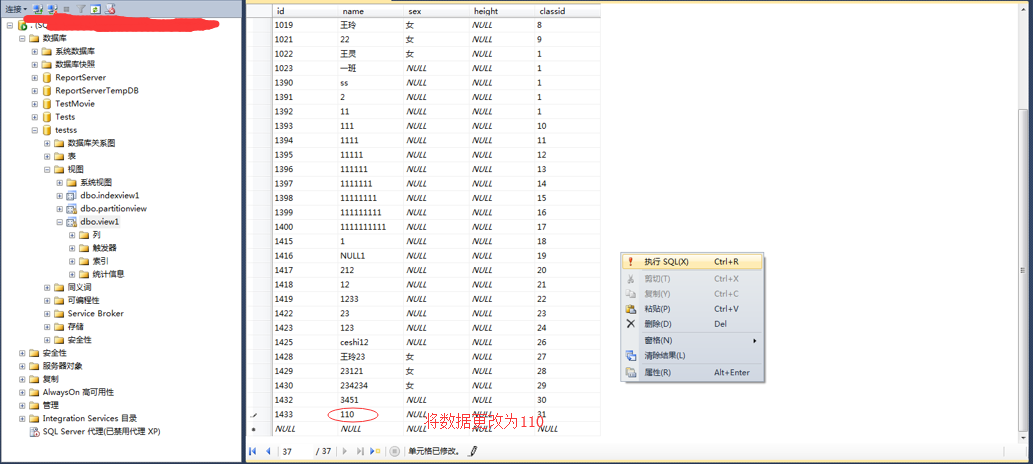
Task: Select the Tests database
Action: (x=65, y=117)
